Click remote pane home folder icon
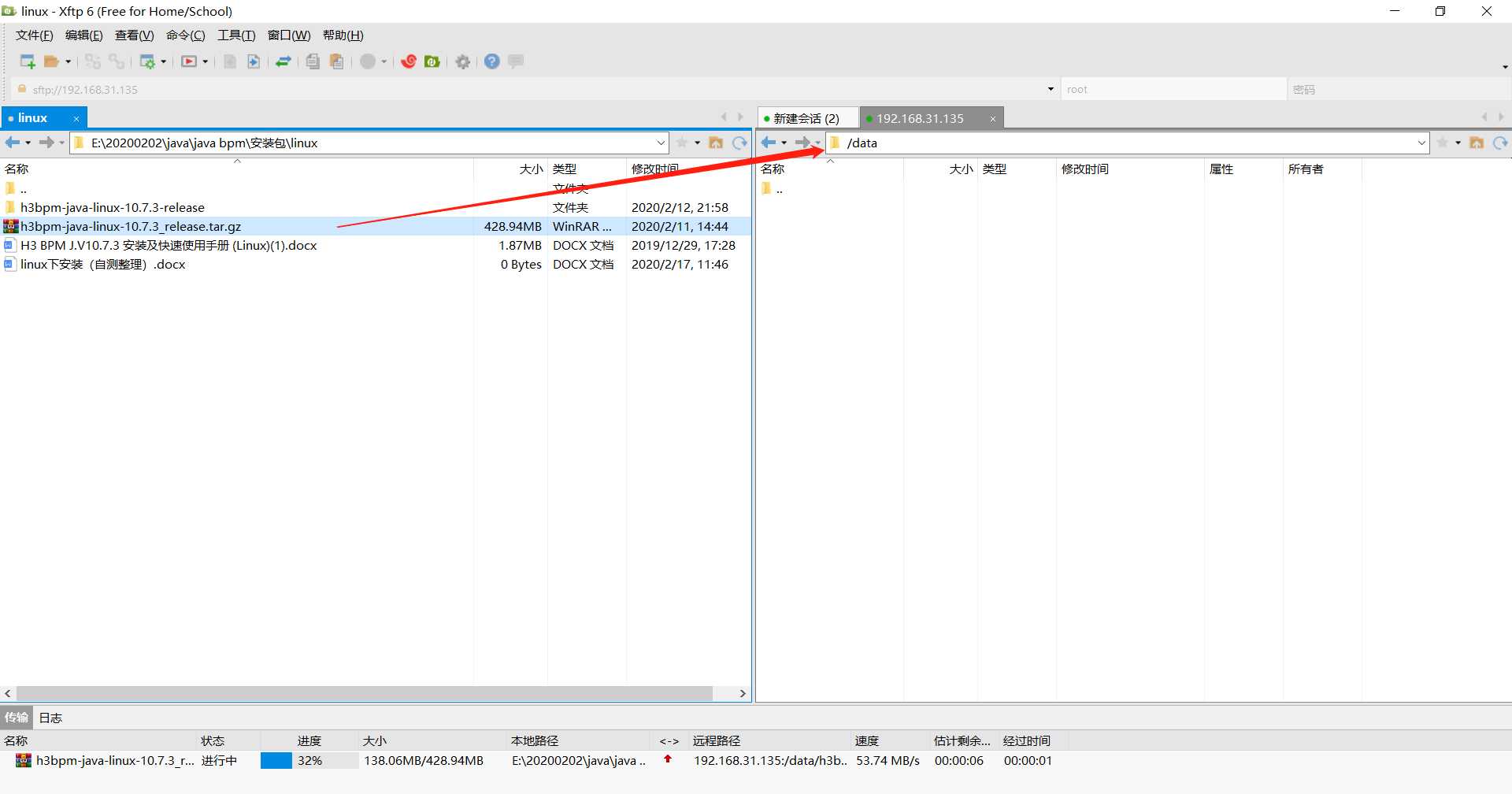This screenshot has width=1512, height=794. [x=1477, y=143]
